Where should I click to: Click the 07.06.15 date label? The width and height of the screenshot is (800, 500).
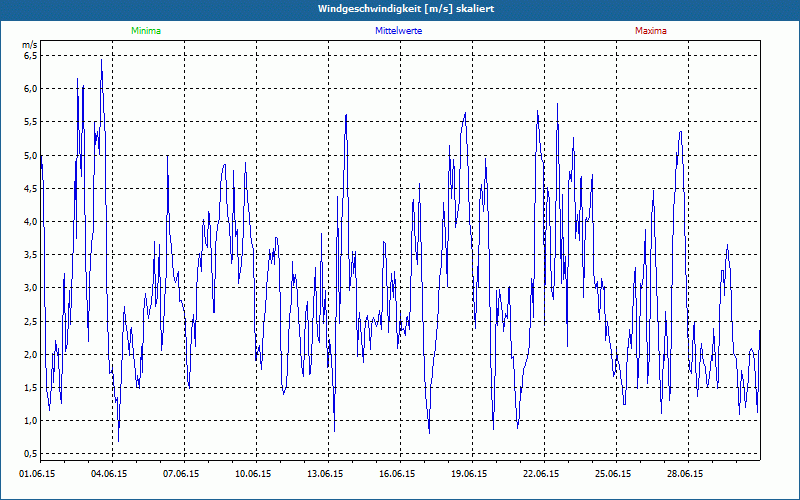click(x=181, y=474)
